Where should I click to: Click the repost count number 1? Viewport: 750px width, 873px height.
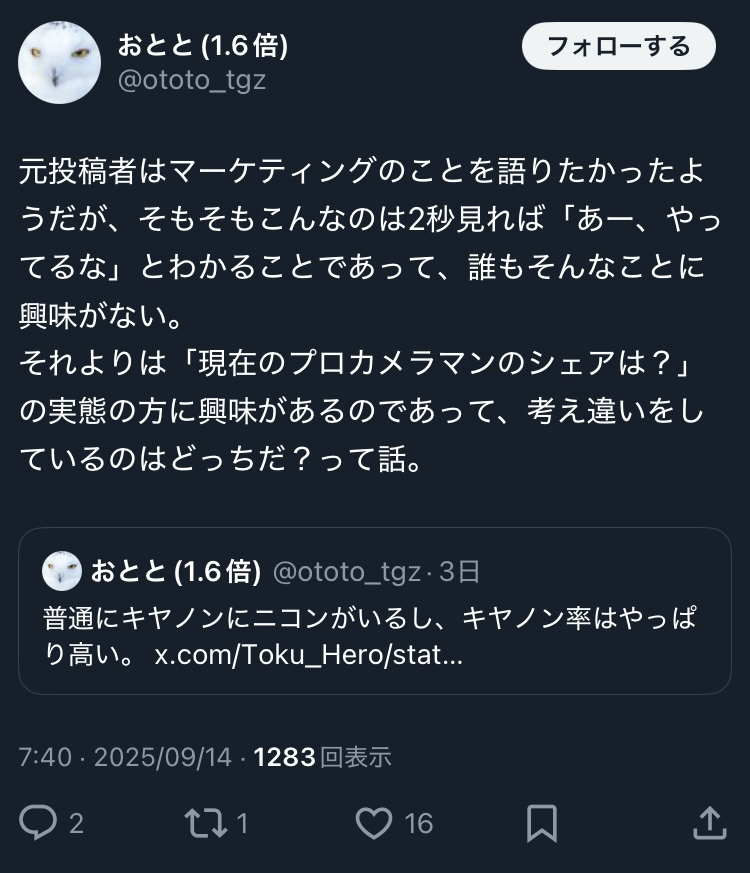pos(242,823)
